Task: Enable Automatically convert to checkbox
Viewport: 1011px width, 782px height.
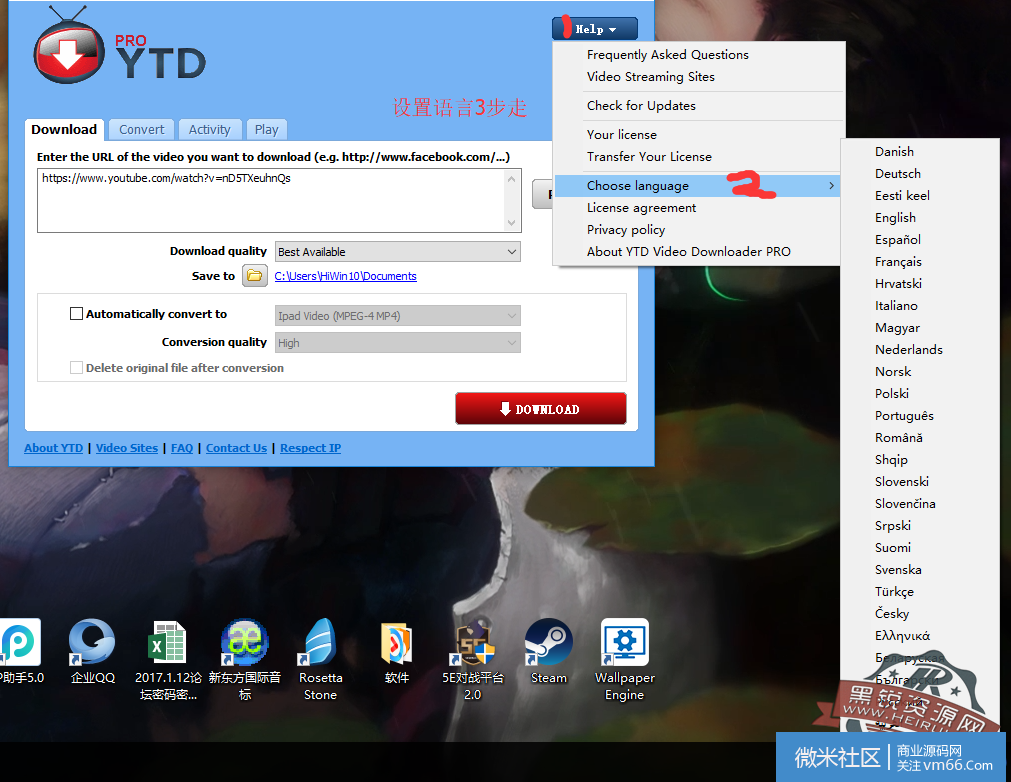Action: pos(76,314)
